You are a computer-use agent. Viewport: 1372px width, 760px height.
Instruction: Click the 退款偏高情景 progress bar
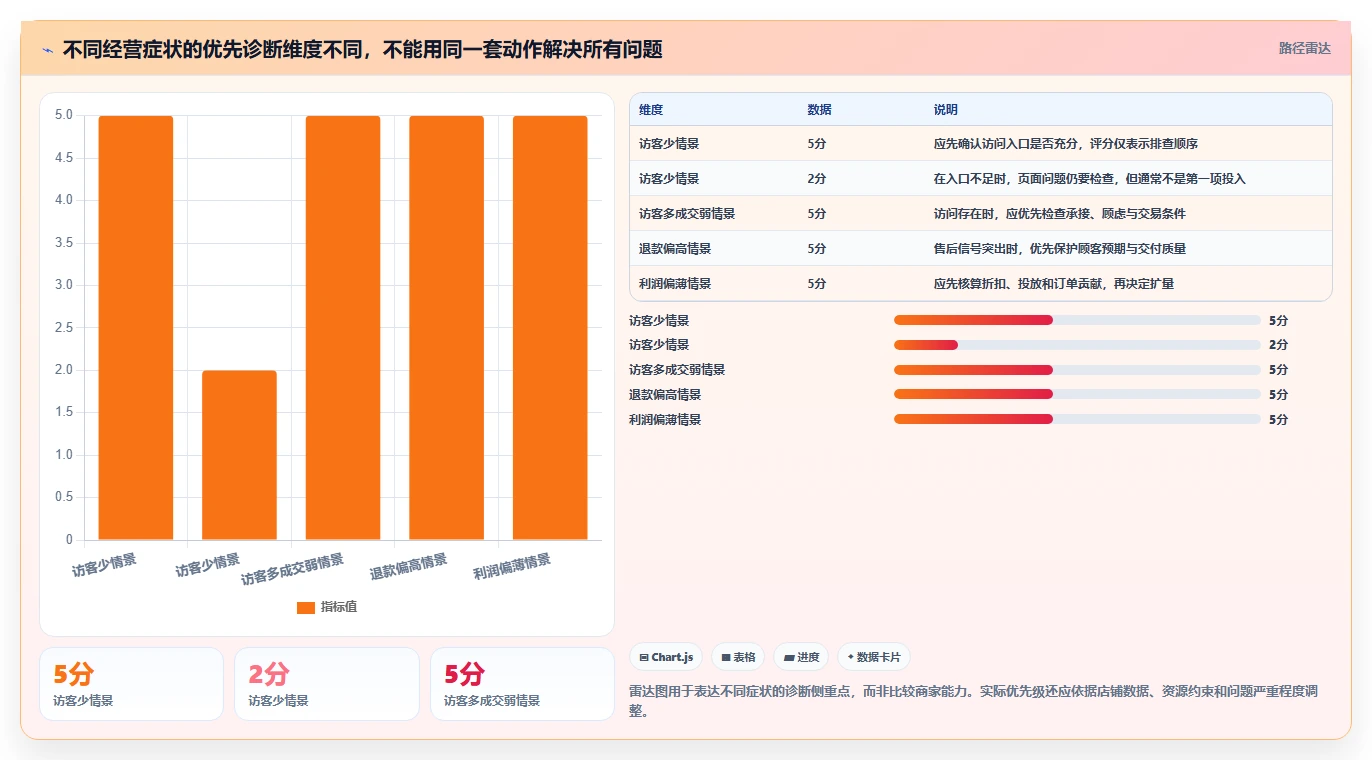coord(1077,395)
